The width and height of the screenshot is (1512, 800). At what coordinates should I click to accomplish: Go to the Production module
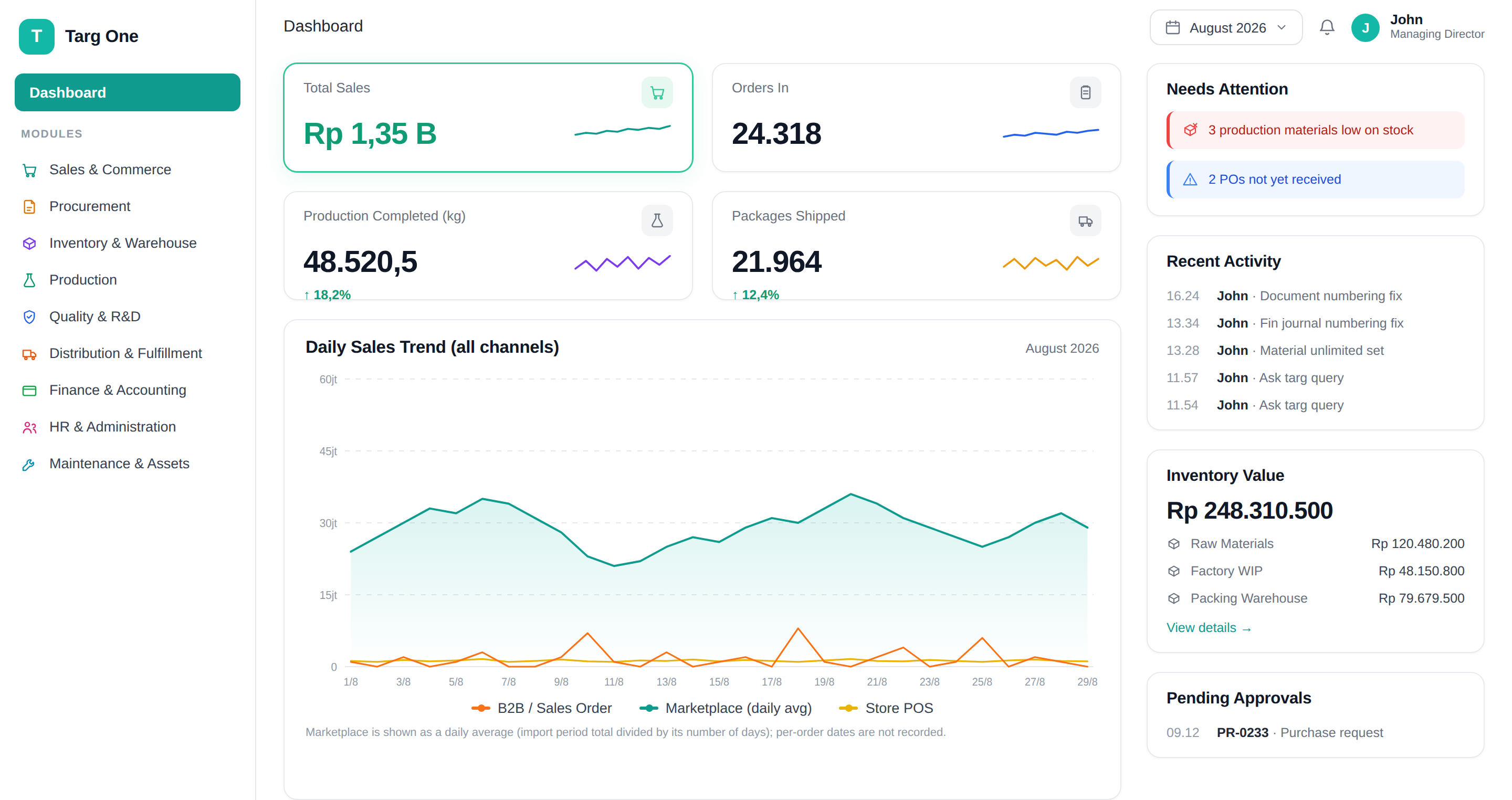click(128, 280)
